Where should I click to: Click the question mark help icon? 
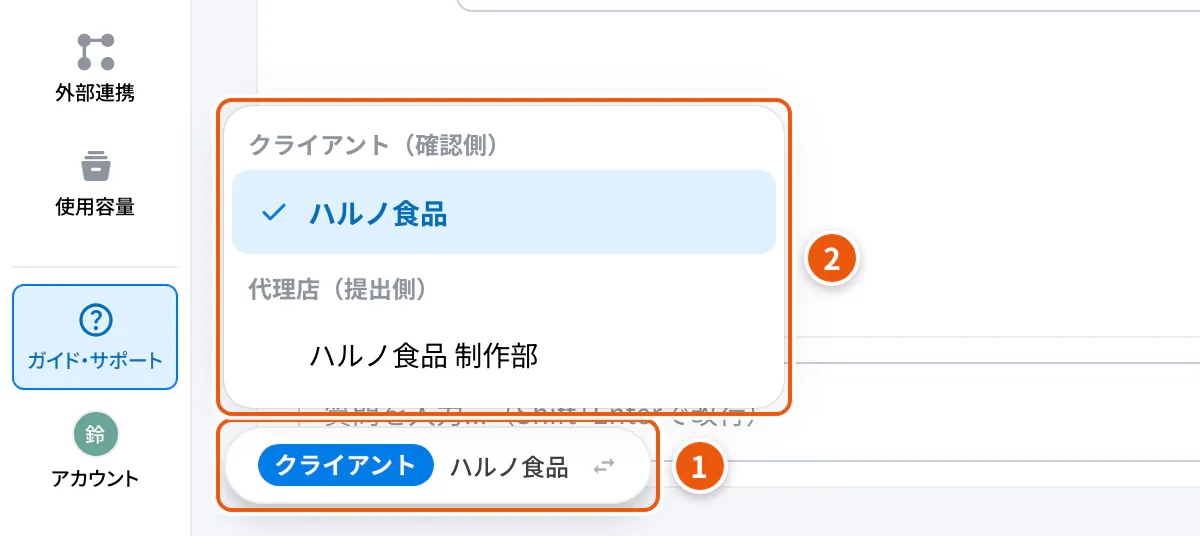(95, 320)
